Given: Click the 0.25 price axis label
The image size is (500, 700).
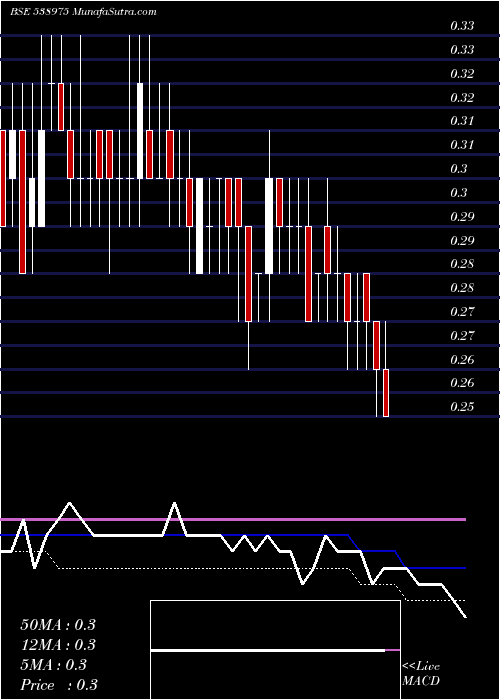Looking at the screenshot, I should click(x=462, y=407).
